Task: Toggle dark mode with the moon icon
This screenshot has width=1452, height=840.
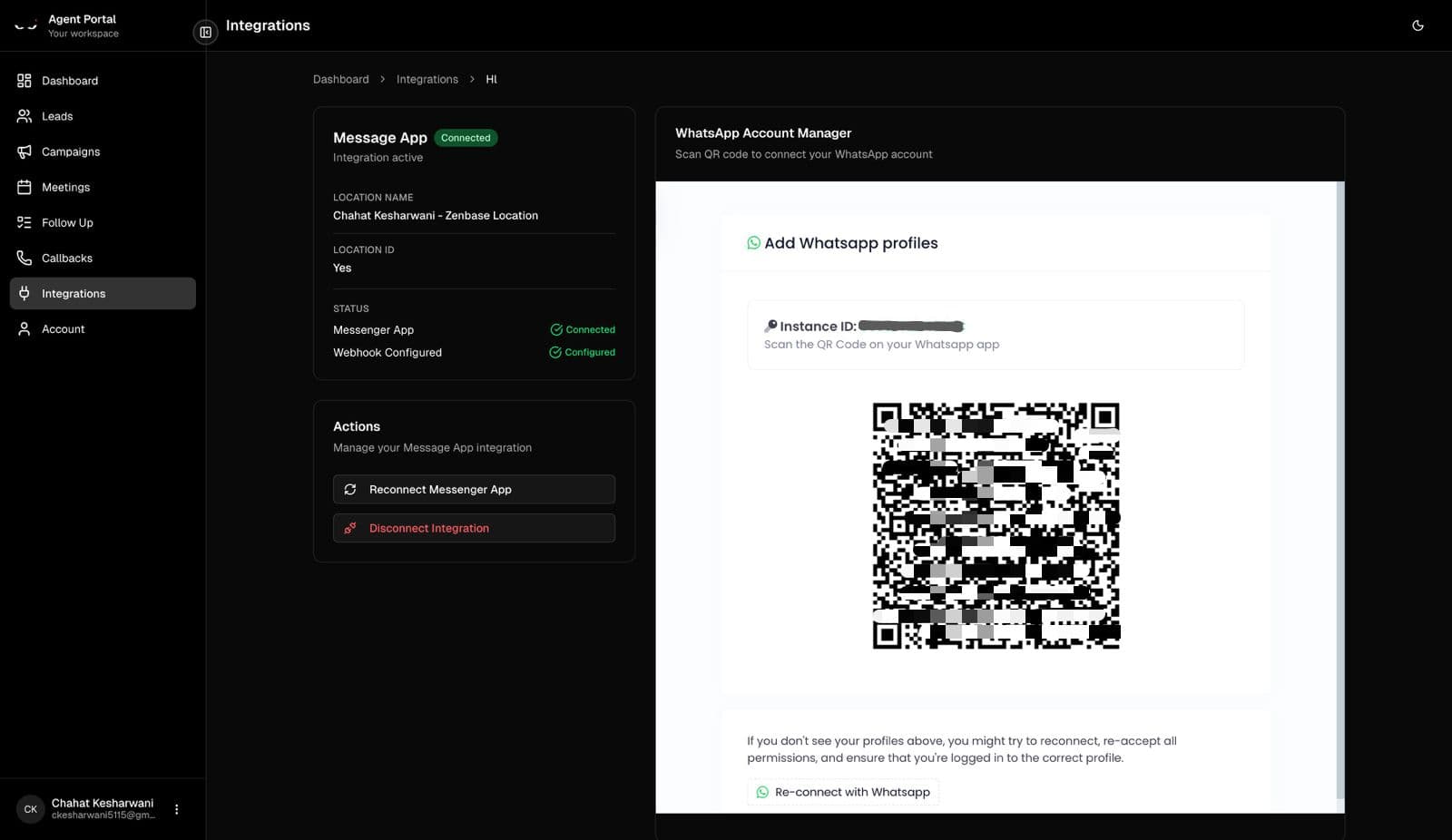Action: point(1418,25)
